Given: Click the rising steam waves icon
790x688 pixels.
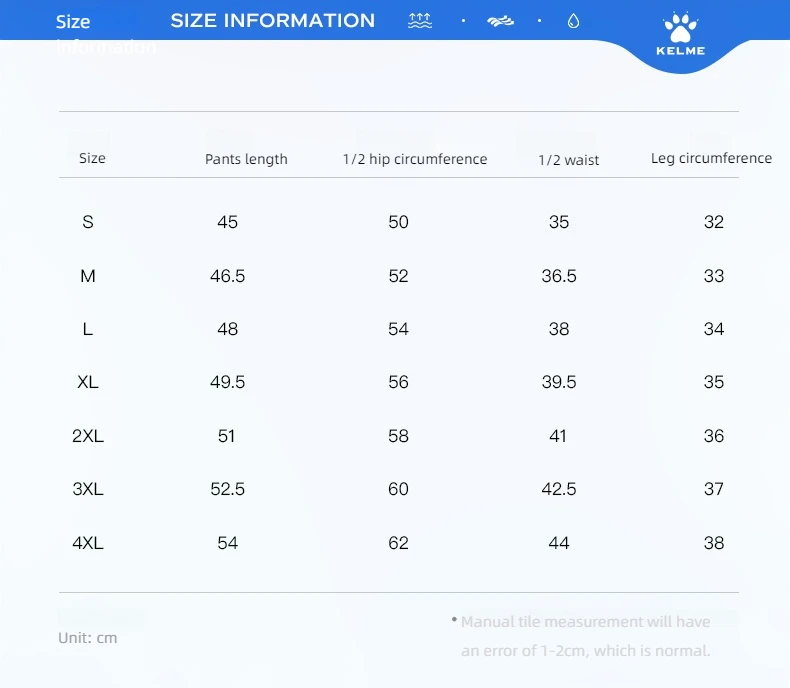Looking at the screenshot, I should [x=420, y=21].
